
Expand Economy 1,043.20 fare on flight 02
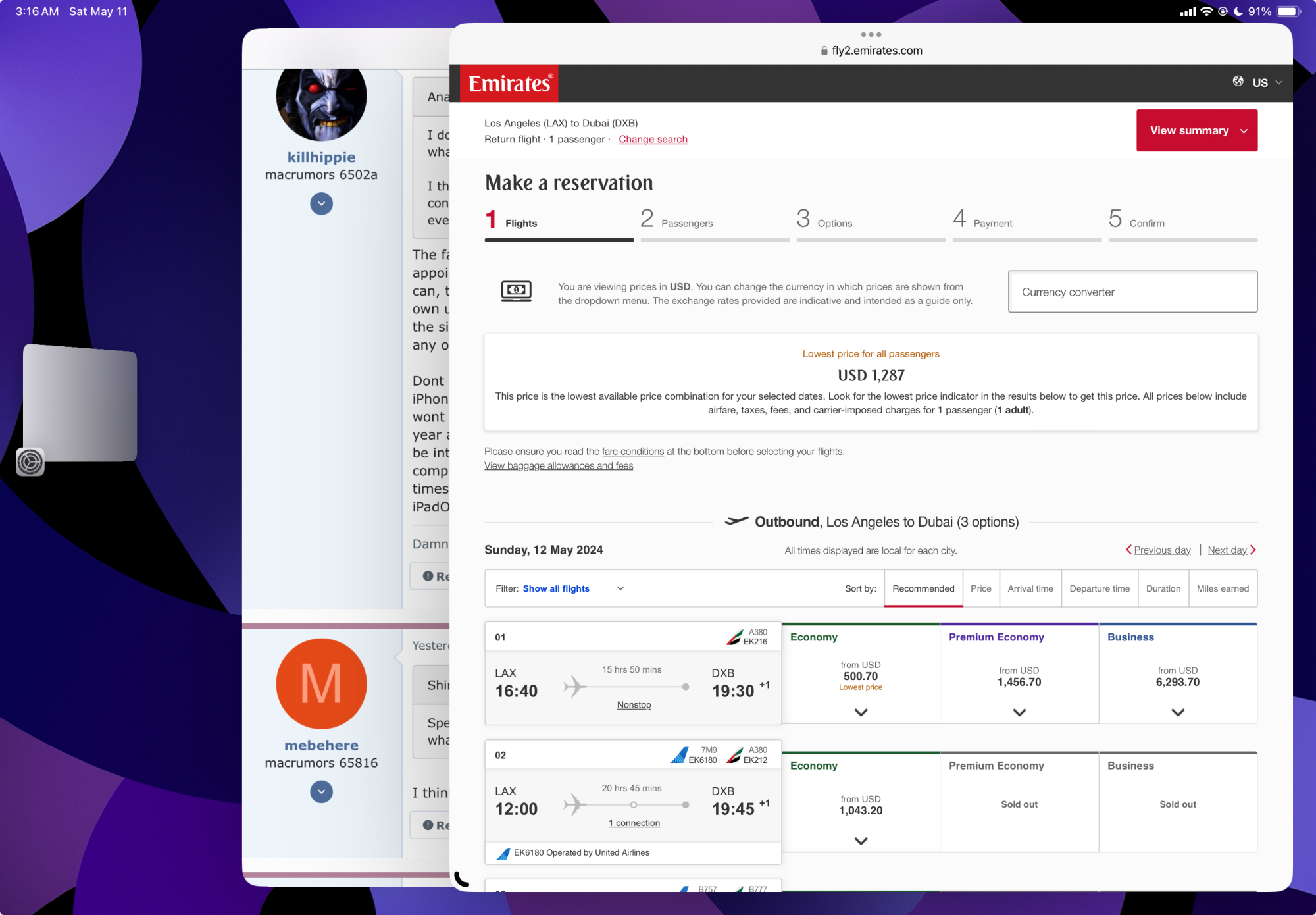861,841
